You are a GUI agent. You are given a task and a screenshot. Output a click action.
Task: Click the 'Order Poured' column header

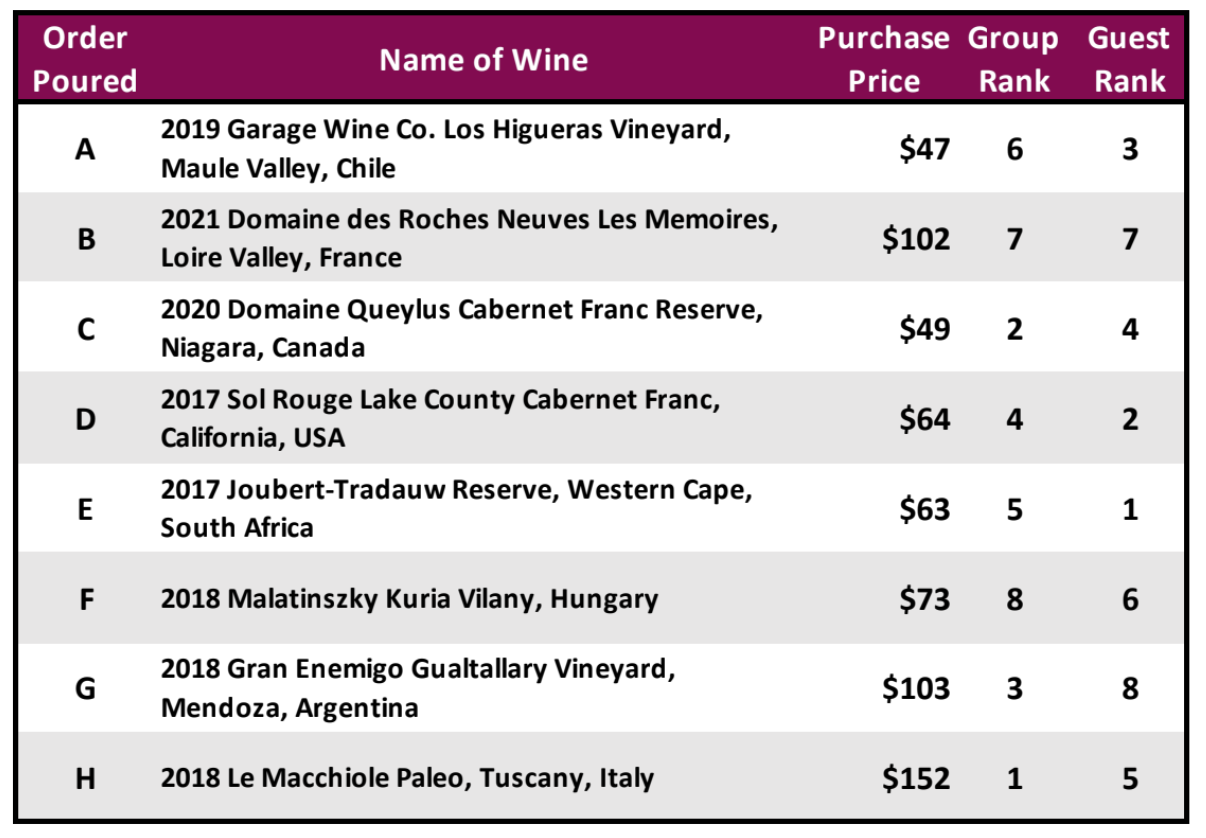click(x=85, y=59)
